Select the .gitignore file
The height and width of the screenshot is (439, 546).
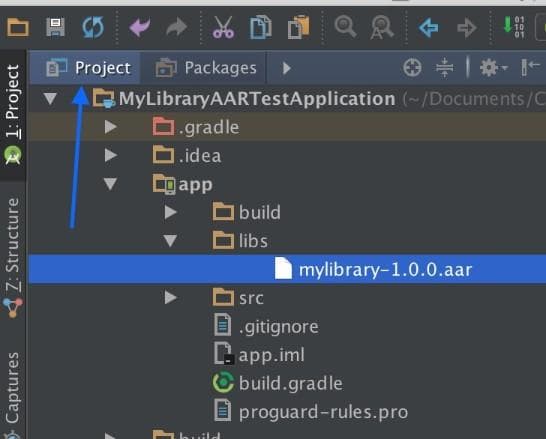287,326
